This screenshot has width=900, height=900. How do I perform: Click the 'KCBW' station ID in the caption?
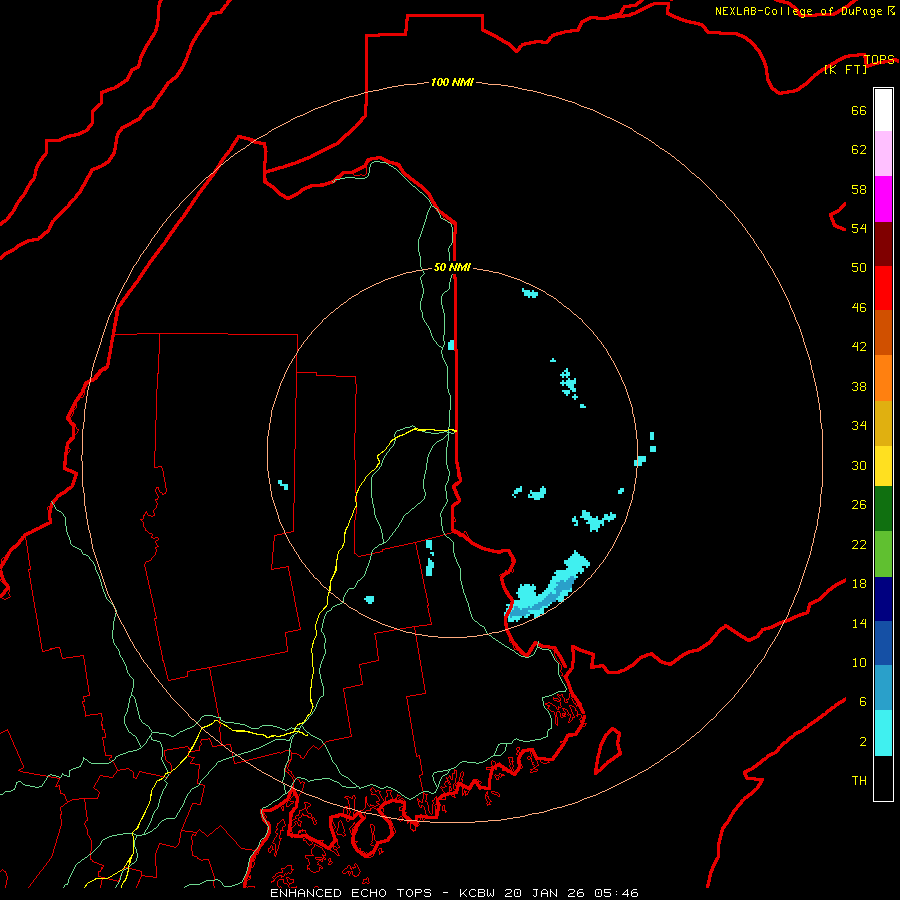[x=479, y=893]
